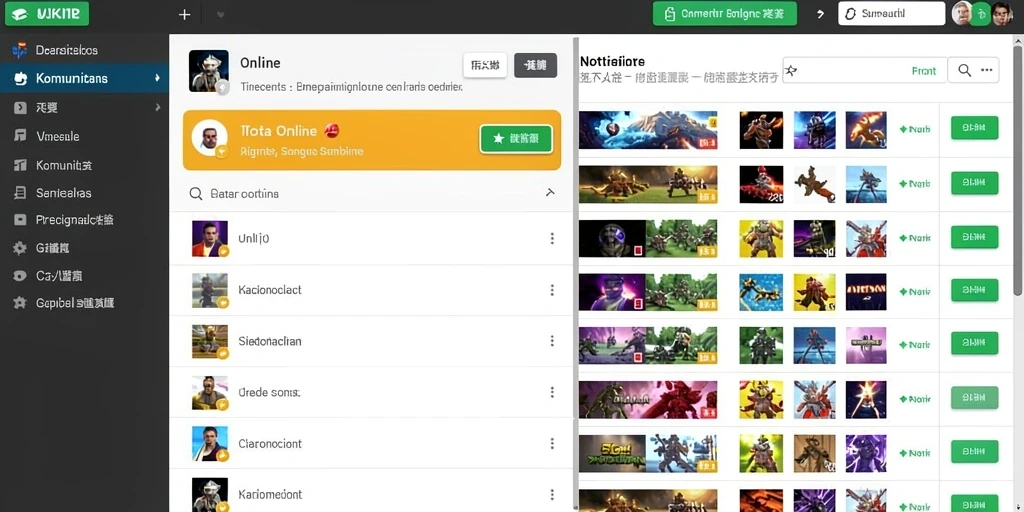The width and height of the screenshot is (1024, 512).
Task: Open the dropdown arrow next to plus
Action: 220,14
